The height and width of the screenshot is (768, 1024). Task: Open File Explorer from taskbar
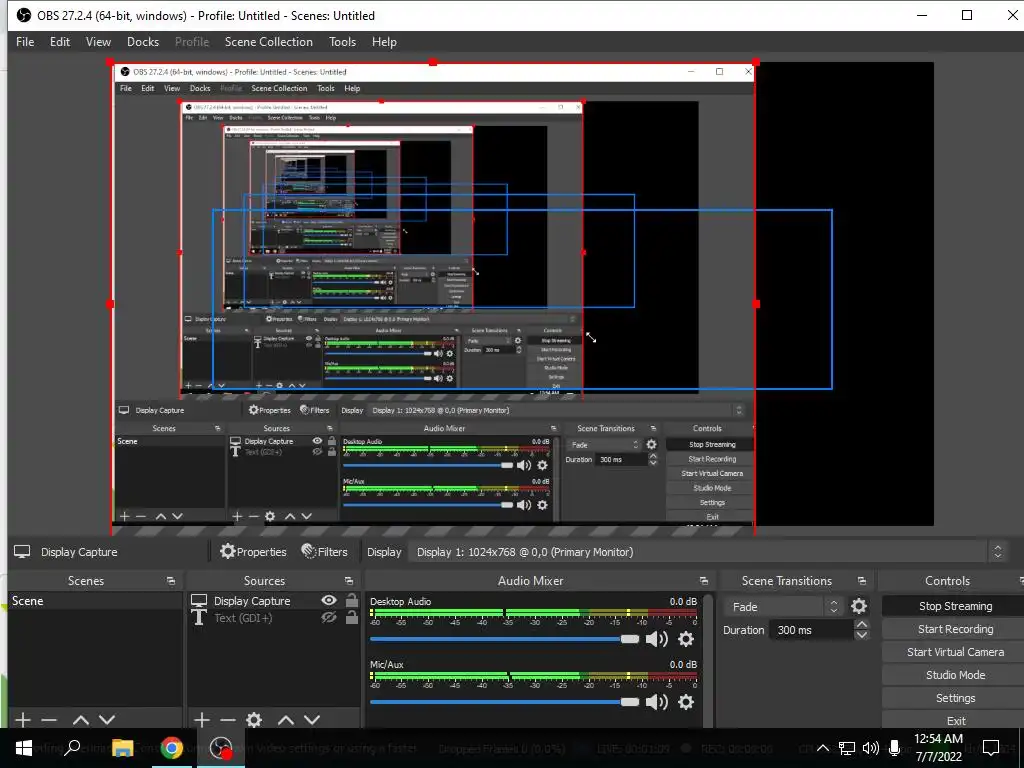(x=122, y=748)
